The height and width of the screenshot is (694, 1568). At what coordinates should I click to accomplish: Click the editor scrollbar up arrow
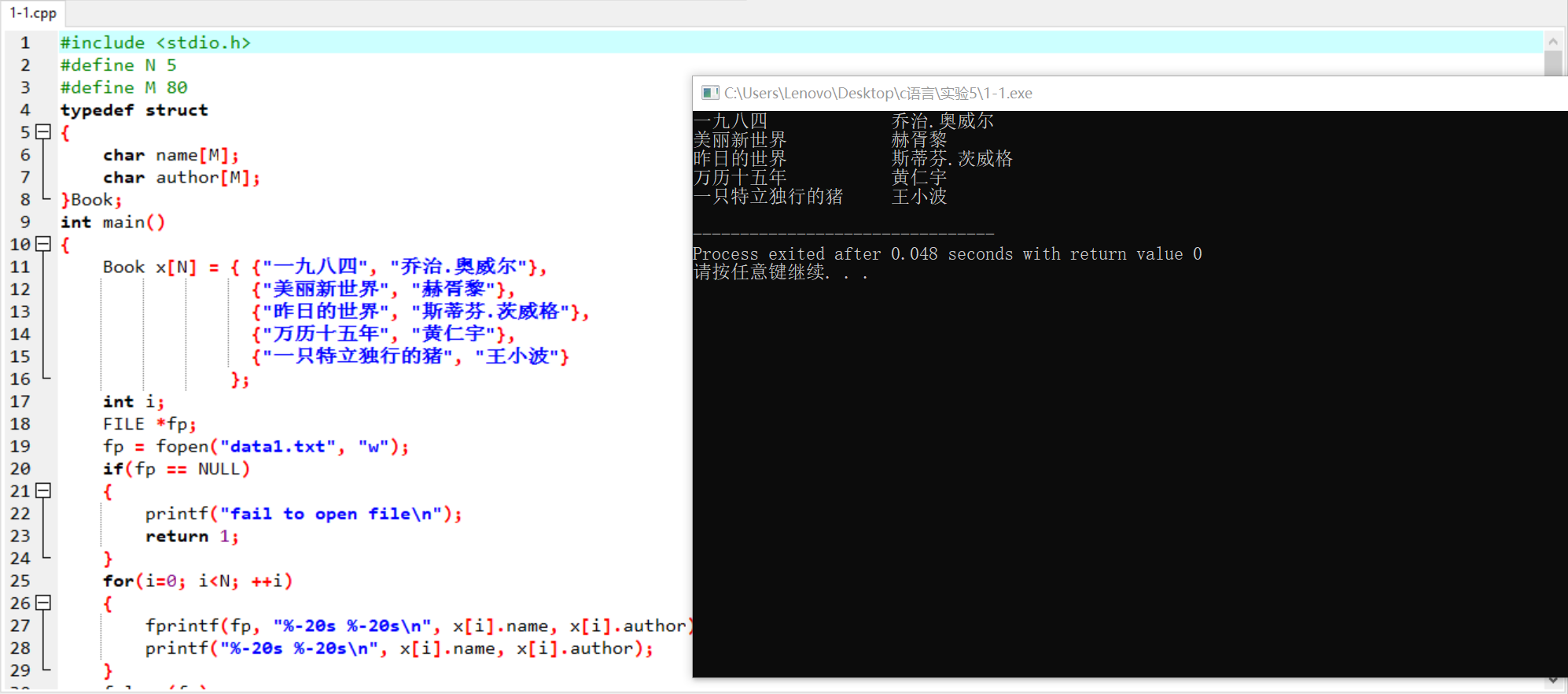(x=1552, y=42)
